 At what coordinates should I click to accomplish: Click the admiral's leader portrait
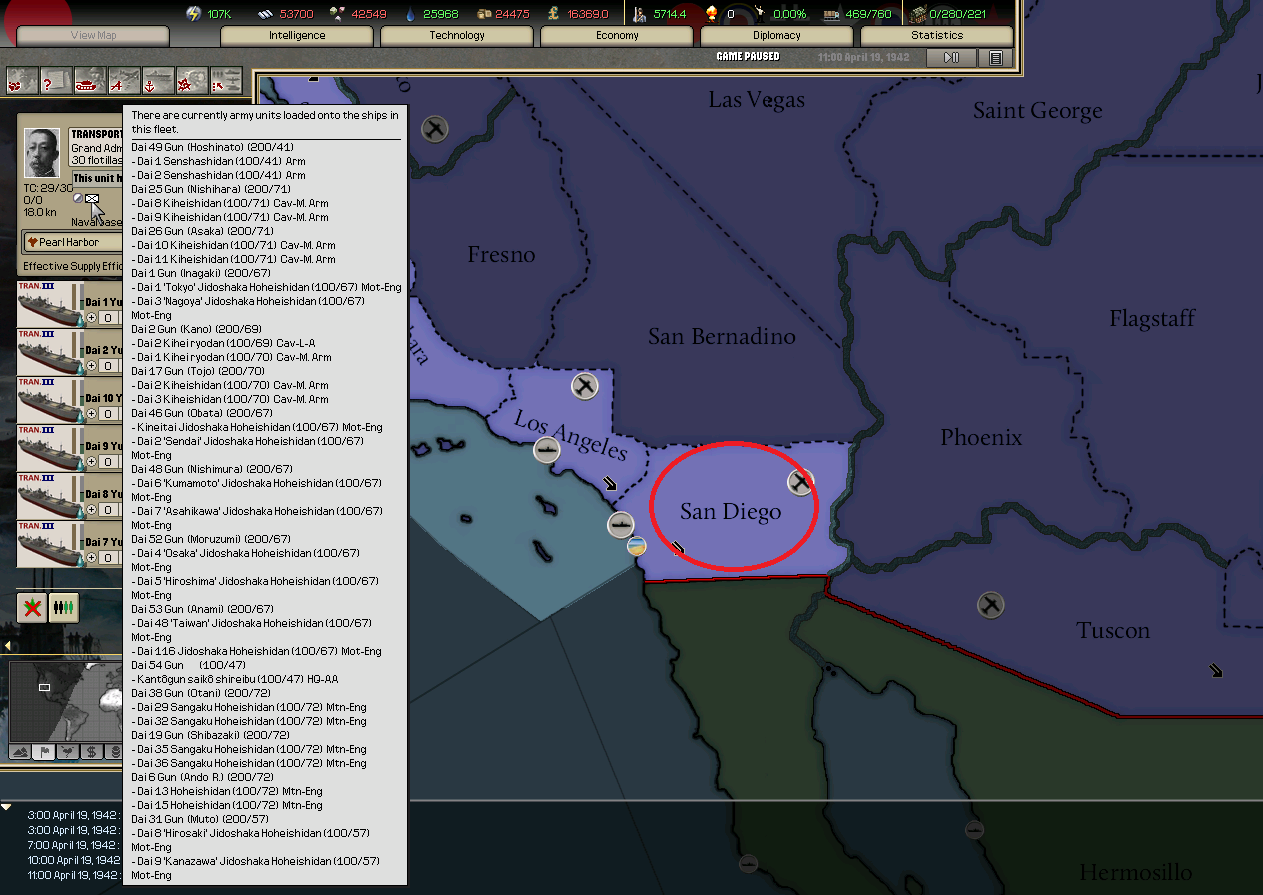click(42, 153)
